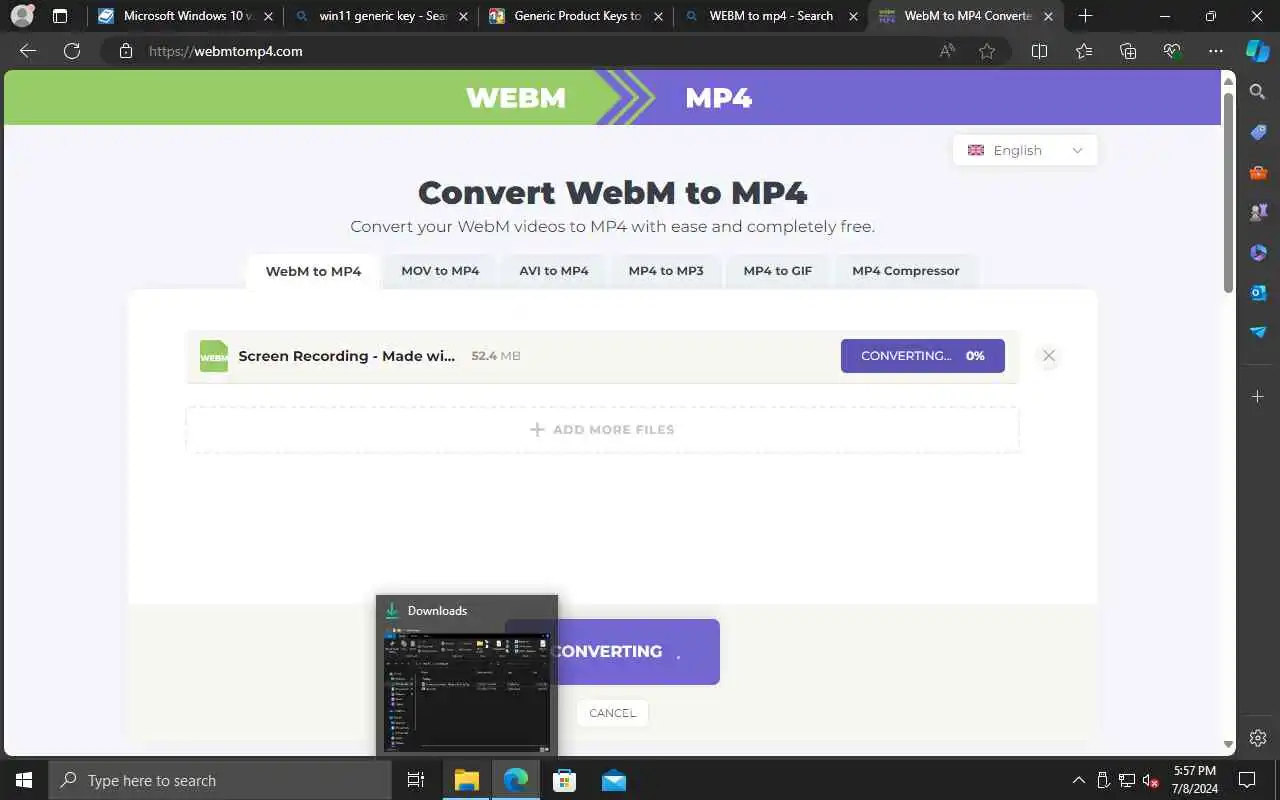Click the CONVERTING 0% progress button
1280x800 pixels.
923,356
